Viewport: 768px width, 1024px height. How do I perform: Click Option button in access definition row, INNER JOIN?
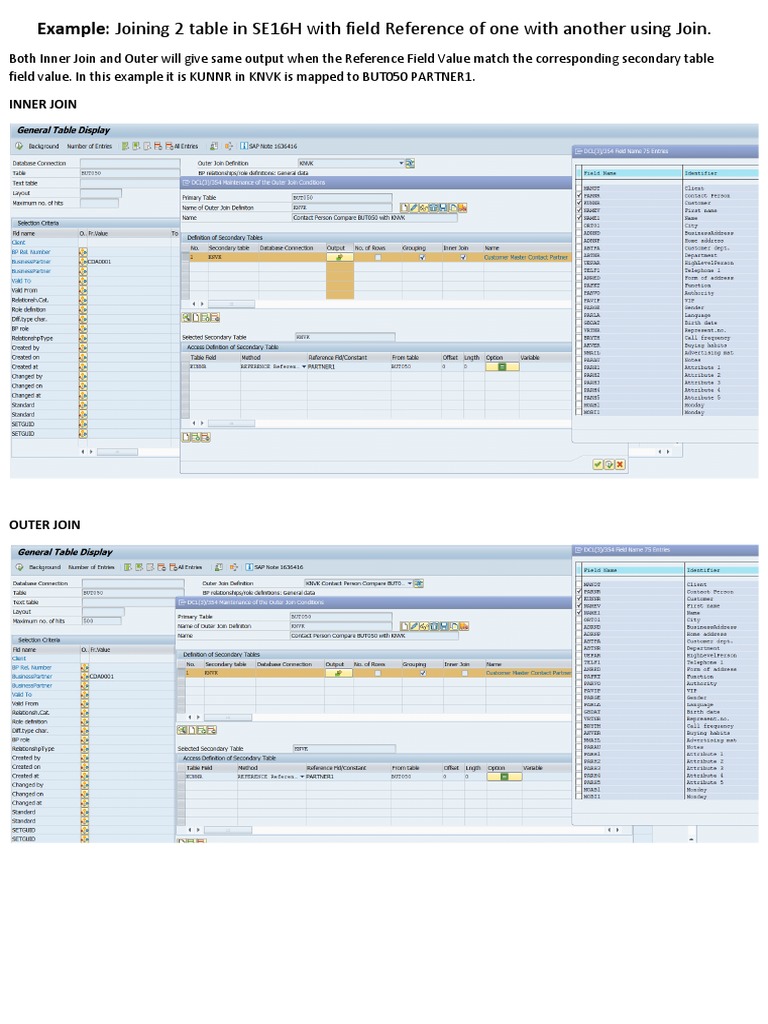[x=502, y=367]
